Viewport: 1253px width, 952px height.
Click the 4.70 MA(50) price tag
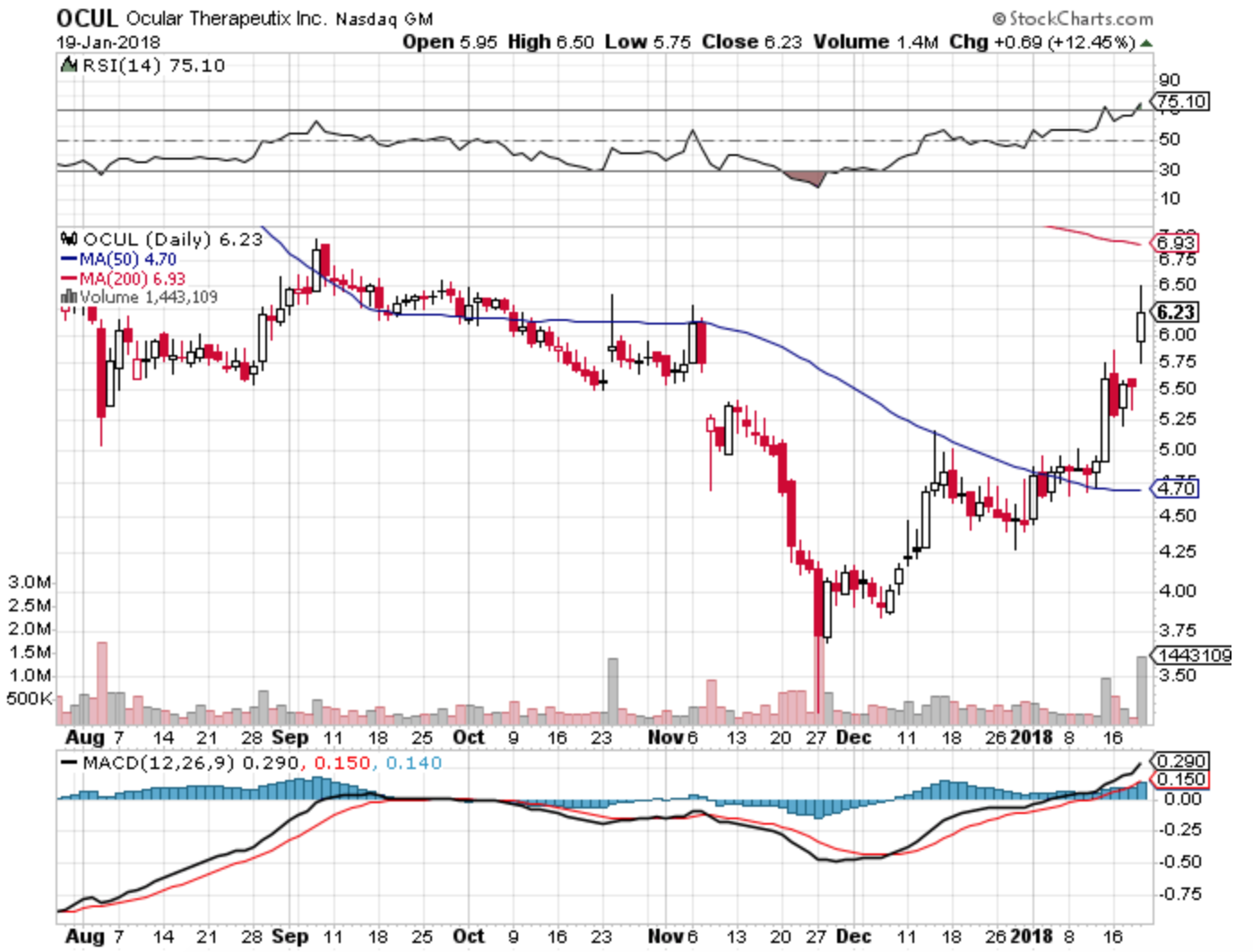click(1175, 489)
